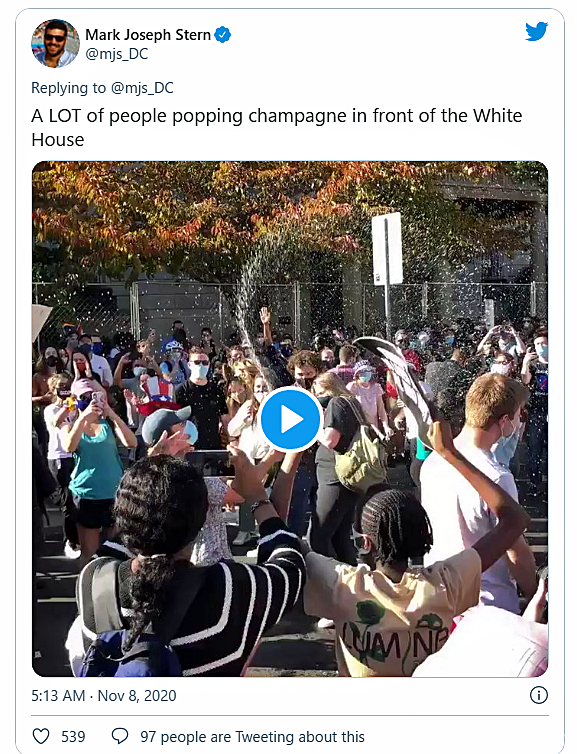Viewport: 577px width, 754px height.
Task: Click the 539 likes count
Action: pyautogui.click(x=73, y=737)
